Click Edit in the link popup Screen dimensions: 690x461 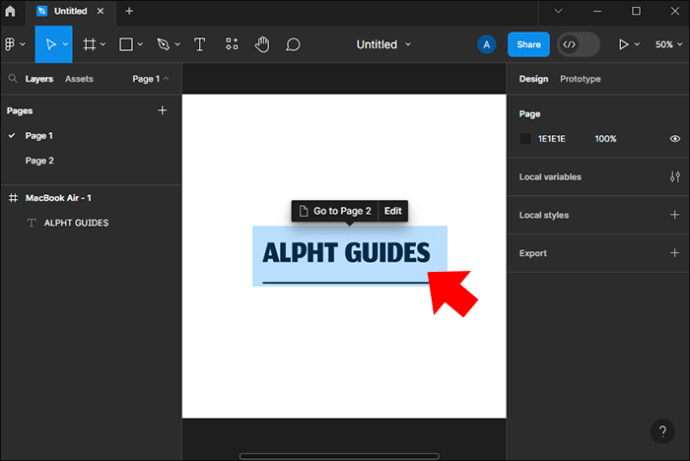(393, 211)
